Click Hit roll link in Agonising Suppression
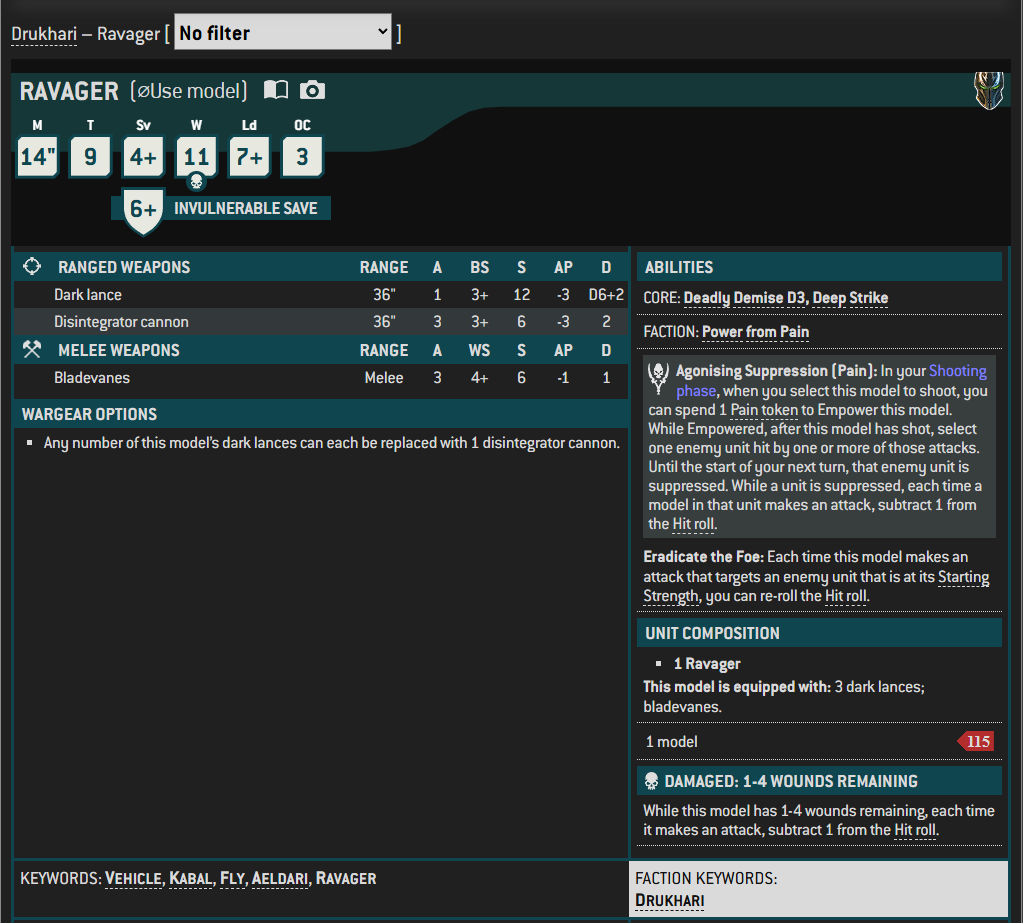 tap(694, 524)
